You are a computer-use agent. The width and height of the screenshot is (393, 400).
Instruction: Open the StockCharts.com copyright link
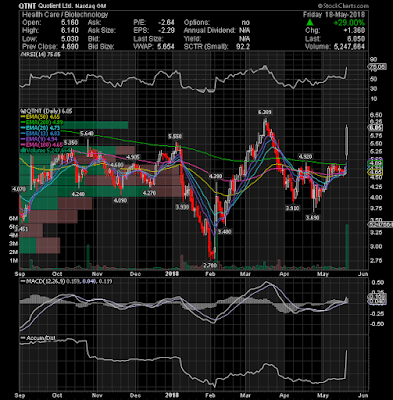coord(343,6)
